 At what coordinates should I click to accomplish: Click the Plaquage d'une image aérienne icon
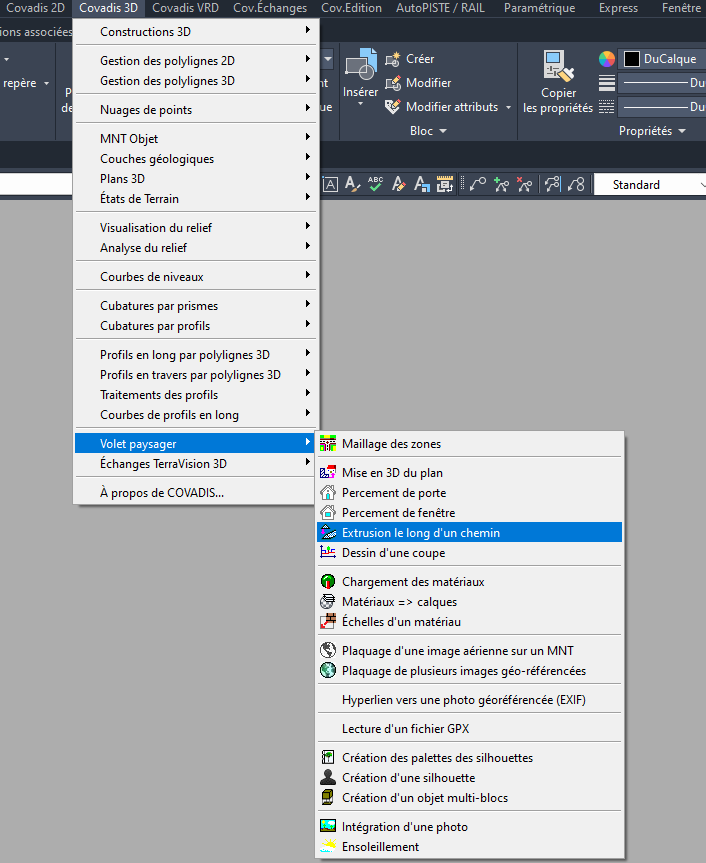click(327, 651)
